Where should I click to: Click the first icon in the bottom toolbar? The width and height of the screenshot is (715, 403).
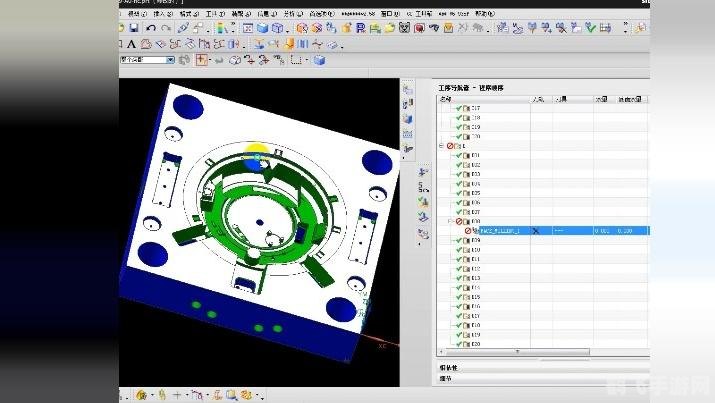142,395
